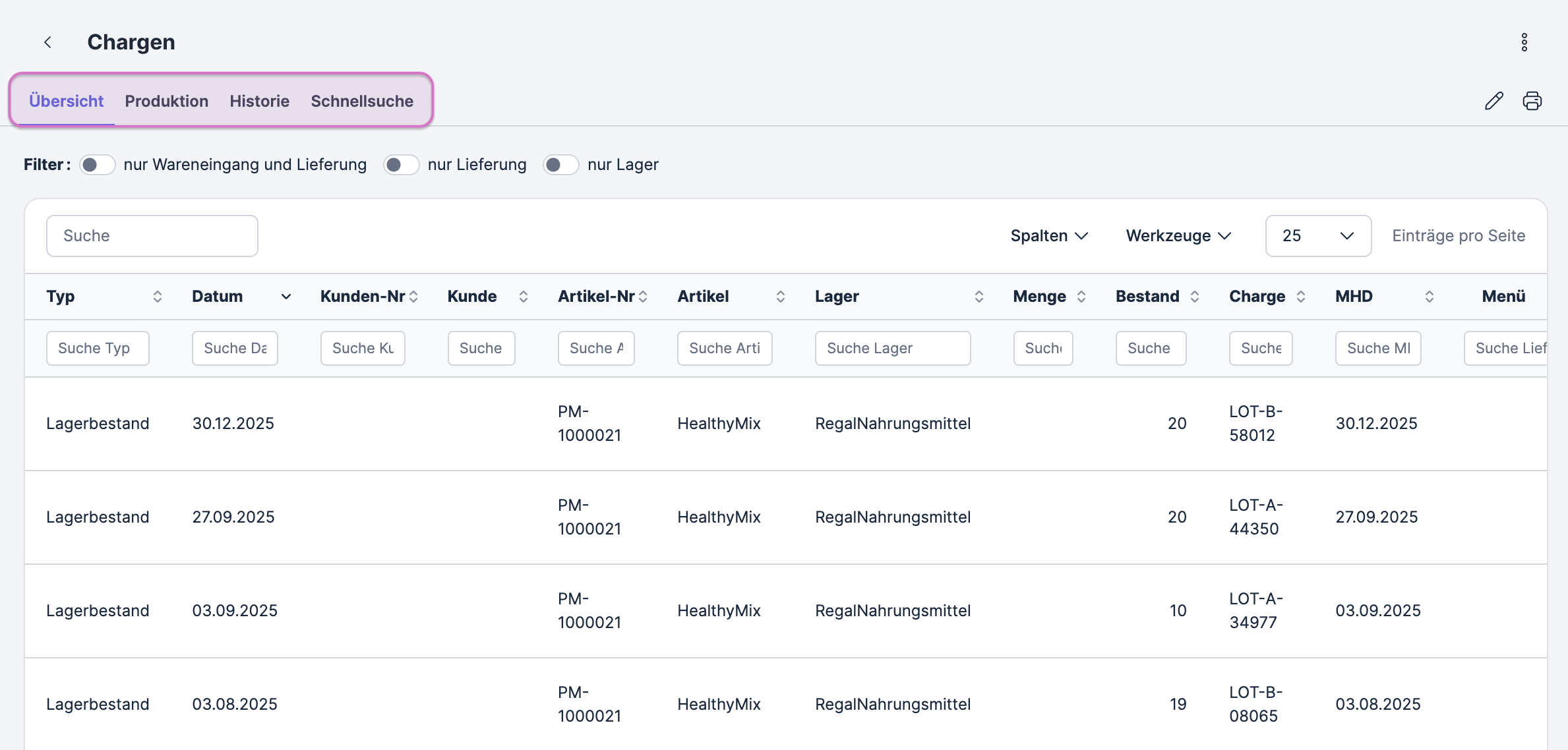This screenshot has height=750, width=1568.
Task: Focus the Suche Lager filter field
Action: (x=892, y=348)
